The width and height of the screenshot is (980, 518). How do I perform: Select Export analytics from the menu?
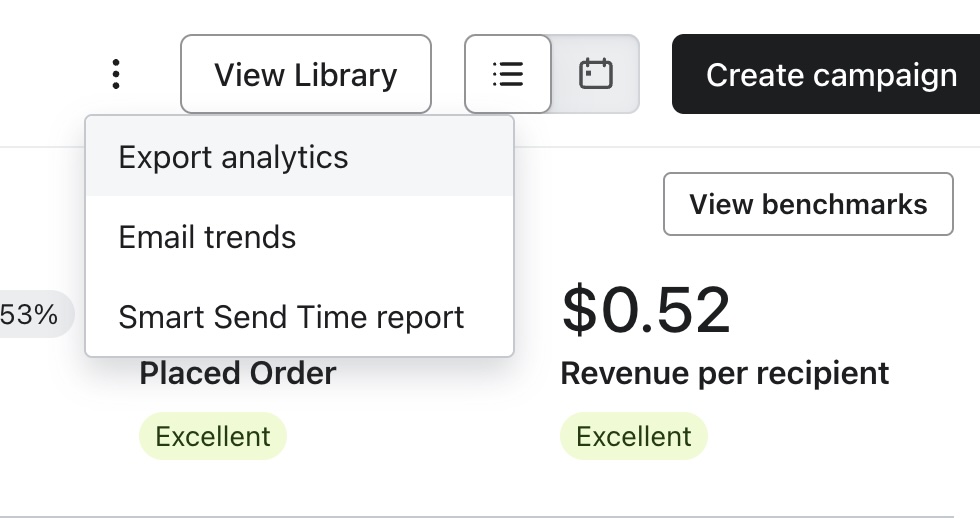233,157
